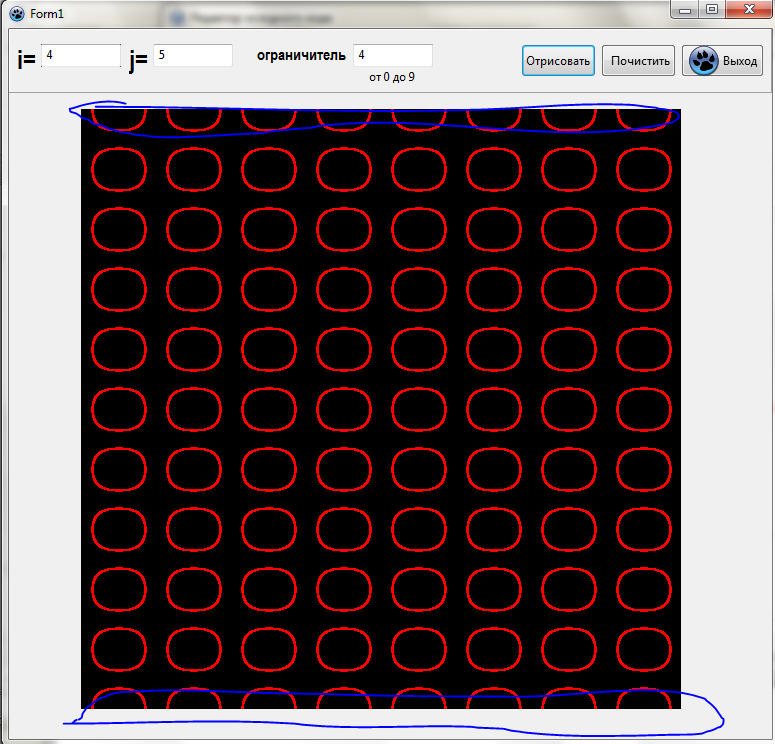
Task: Click the Form1 paw icon in title bar
Action: pyautogui.click(x=16, y=13)
